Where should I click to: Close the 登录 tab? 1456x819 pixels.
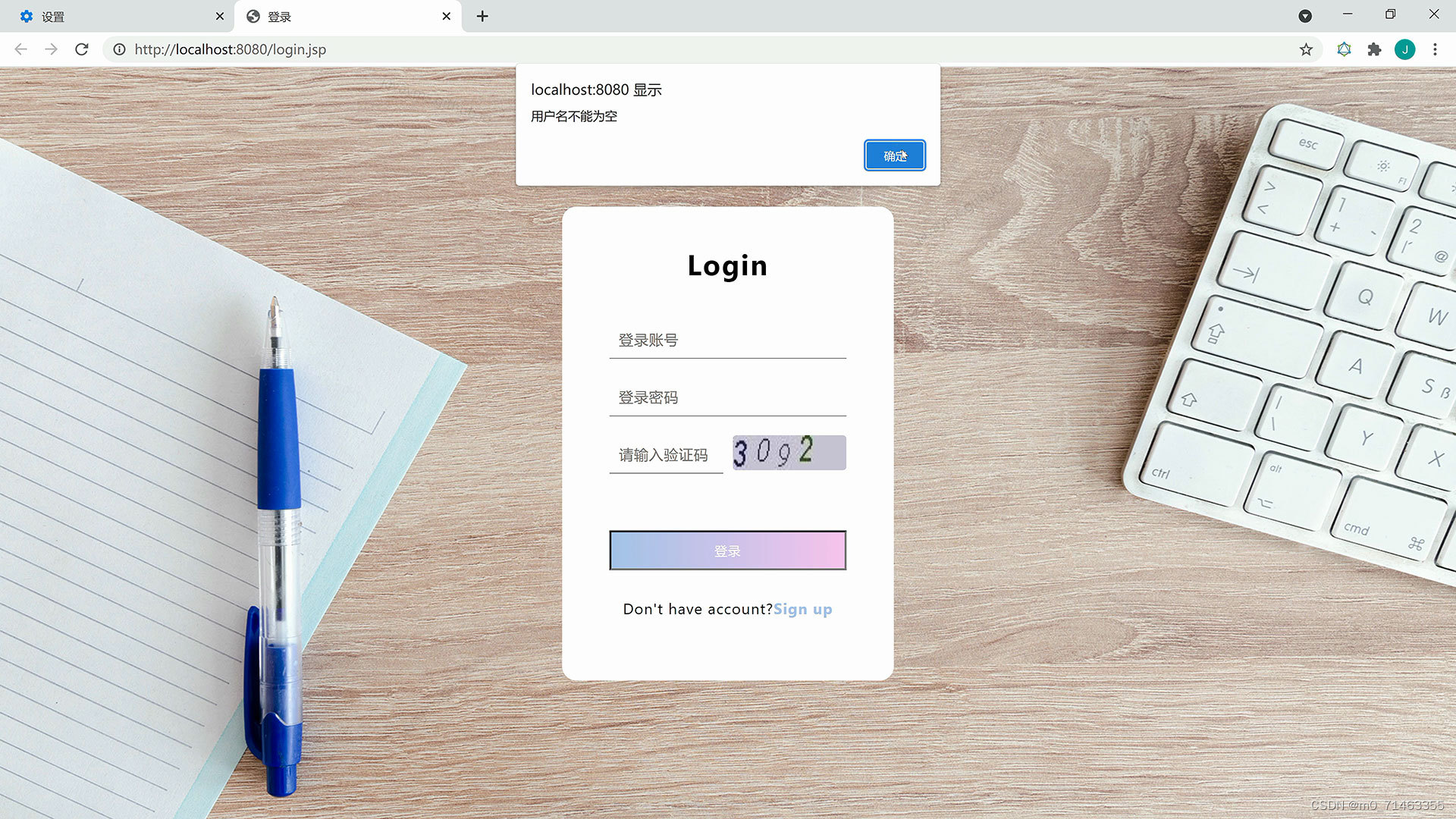(447, 16)
